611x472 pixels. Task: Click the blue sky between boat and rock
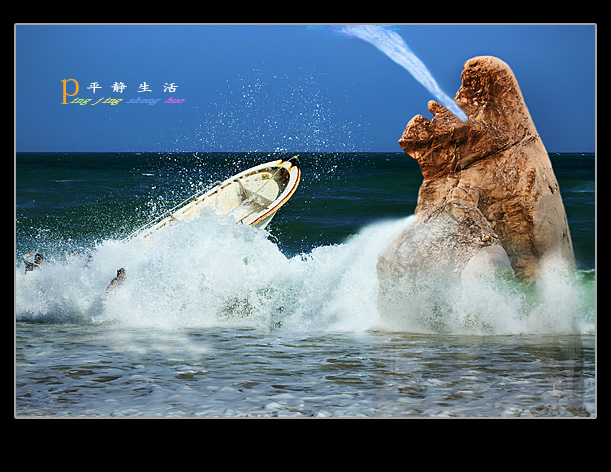tap(340, 100)
